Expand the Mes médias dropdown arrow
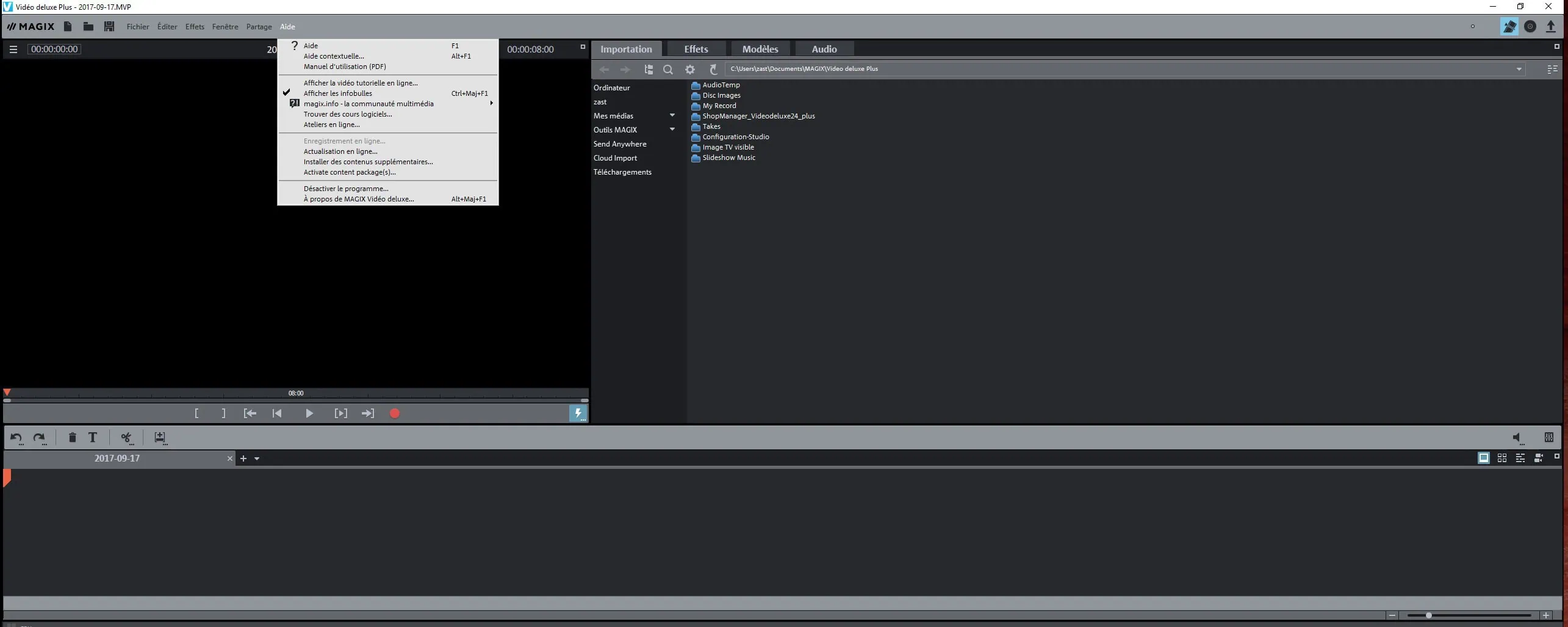 tap(672, 115)
